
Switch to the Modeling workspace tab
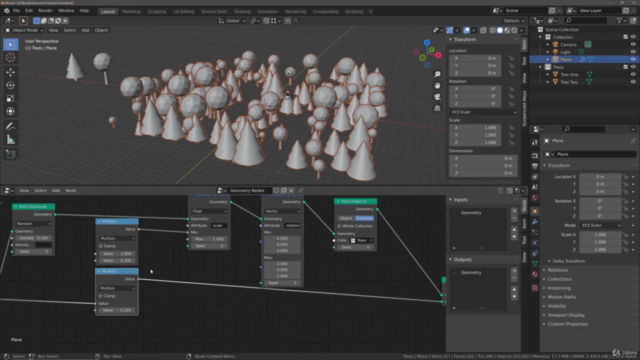(x=131, y=11)
